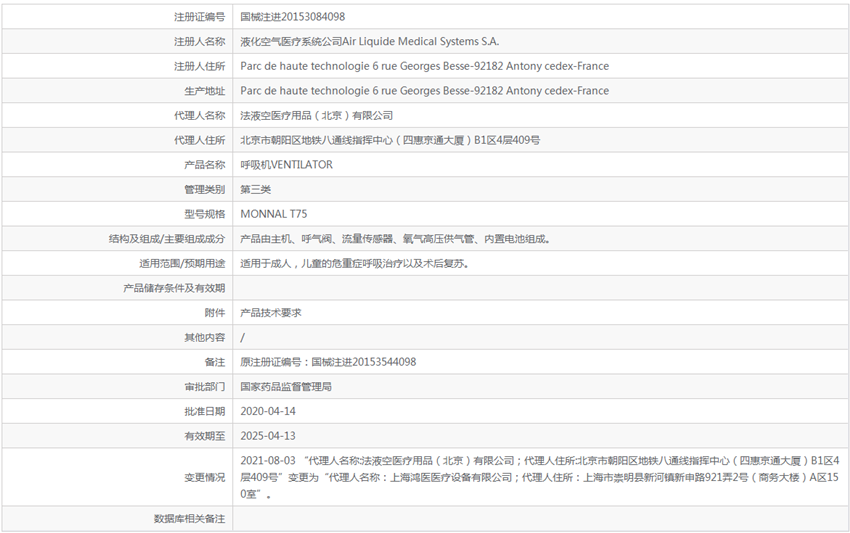The width and height of the screenshot is (850, 533).
Task: Select registrant name Air Liquide Medical Systems S.A.
Action: pyautogui.click(x=421, y=41)
